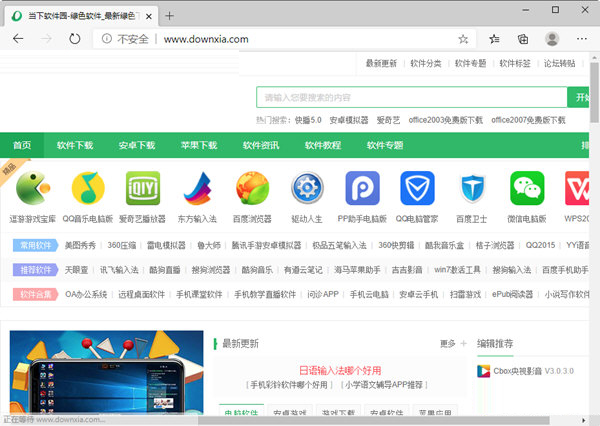Select the 软件教程 navigation tab
The image size is (600, 426).
pyautogui.click(x=323, y=145)
